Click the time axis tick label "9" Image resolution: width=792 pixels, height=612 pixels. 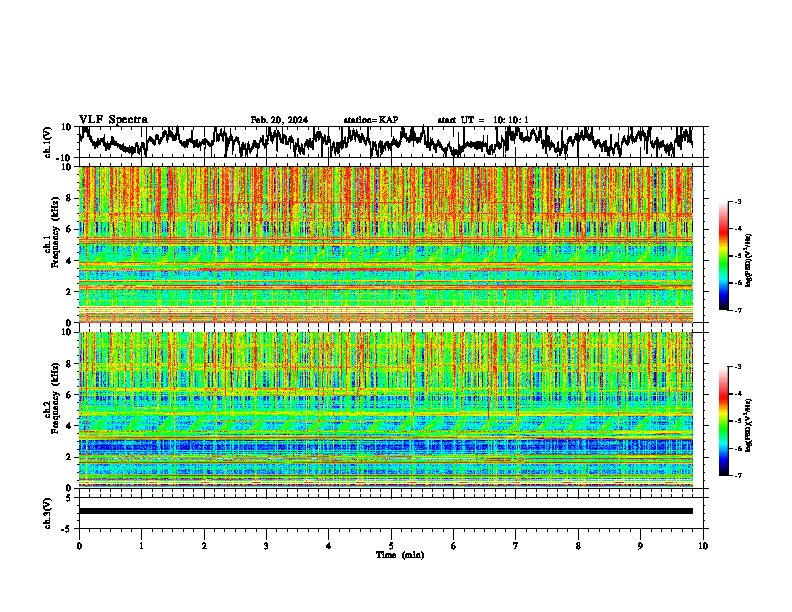(x=640, y=546)
